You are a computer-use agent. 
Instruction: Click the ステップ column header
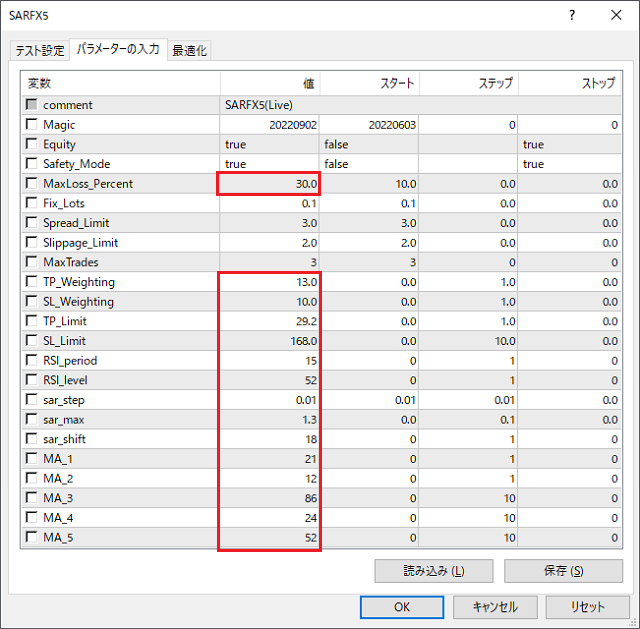[x=469, y=83]
